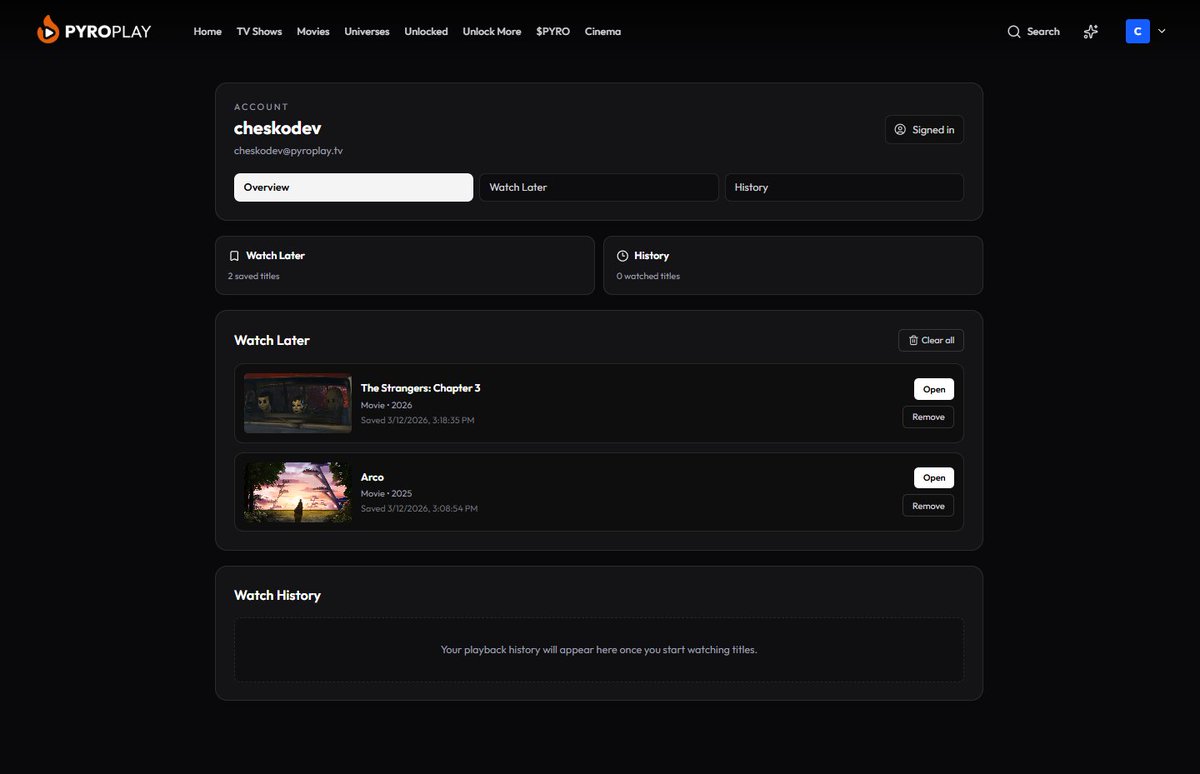The width and height of the screenshot is (1200, 774).
Task: Click the clock icon next to History
Action: [622, 255]
